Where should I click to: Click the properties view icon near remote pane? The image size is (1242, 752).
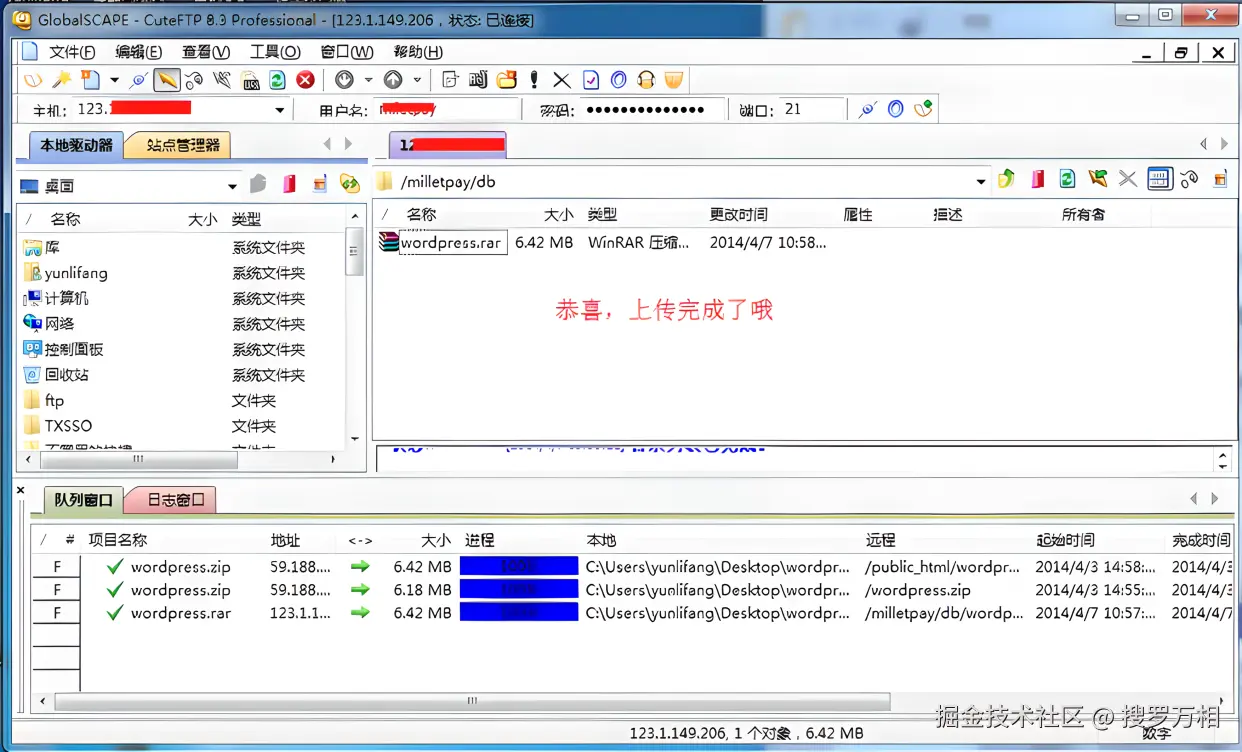pyautogui.click(x=1159, y=178)
